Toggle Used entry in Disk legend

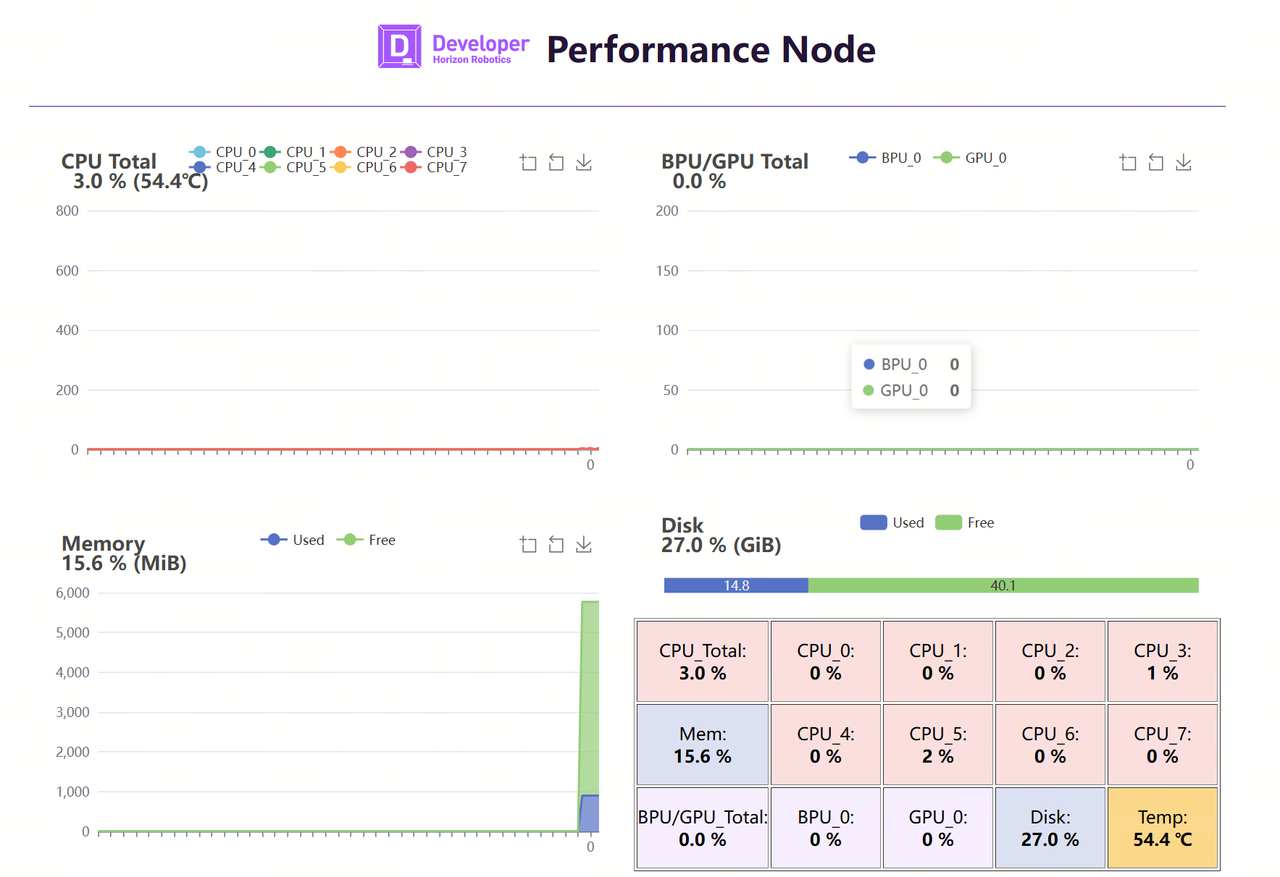point(892,522)
